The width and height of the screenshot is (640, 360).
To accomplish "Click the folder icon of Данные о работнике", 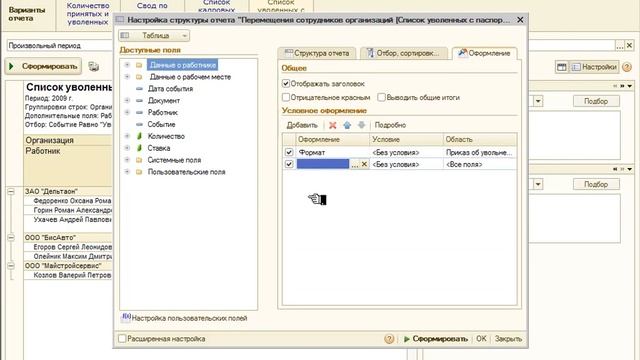I will tap(139, 65).
